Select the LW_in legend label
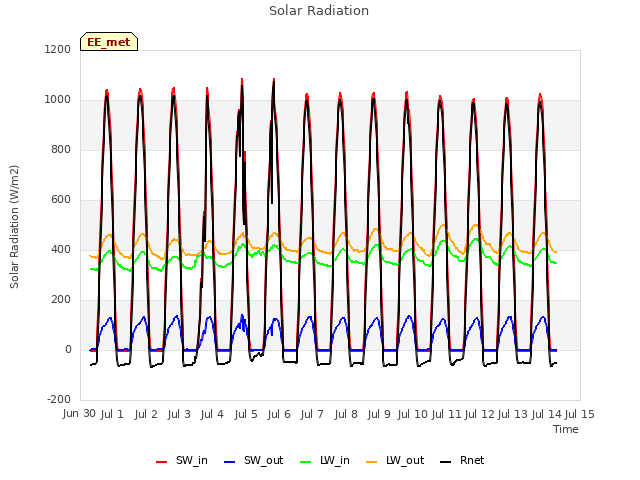640x480 pixels. 335,460
